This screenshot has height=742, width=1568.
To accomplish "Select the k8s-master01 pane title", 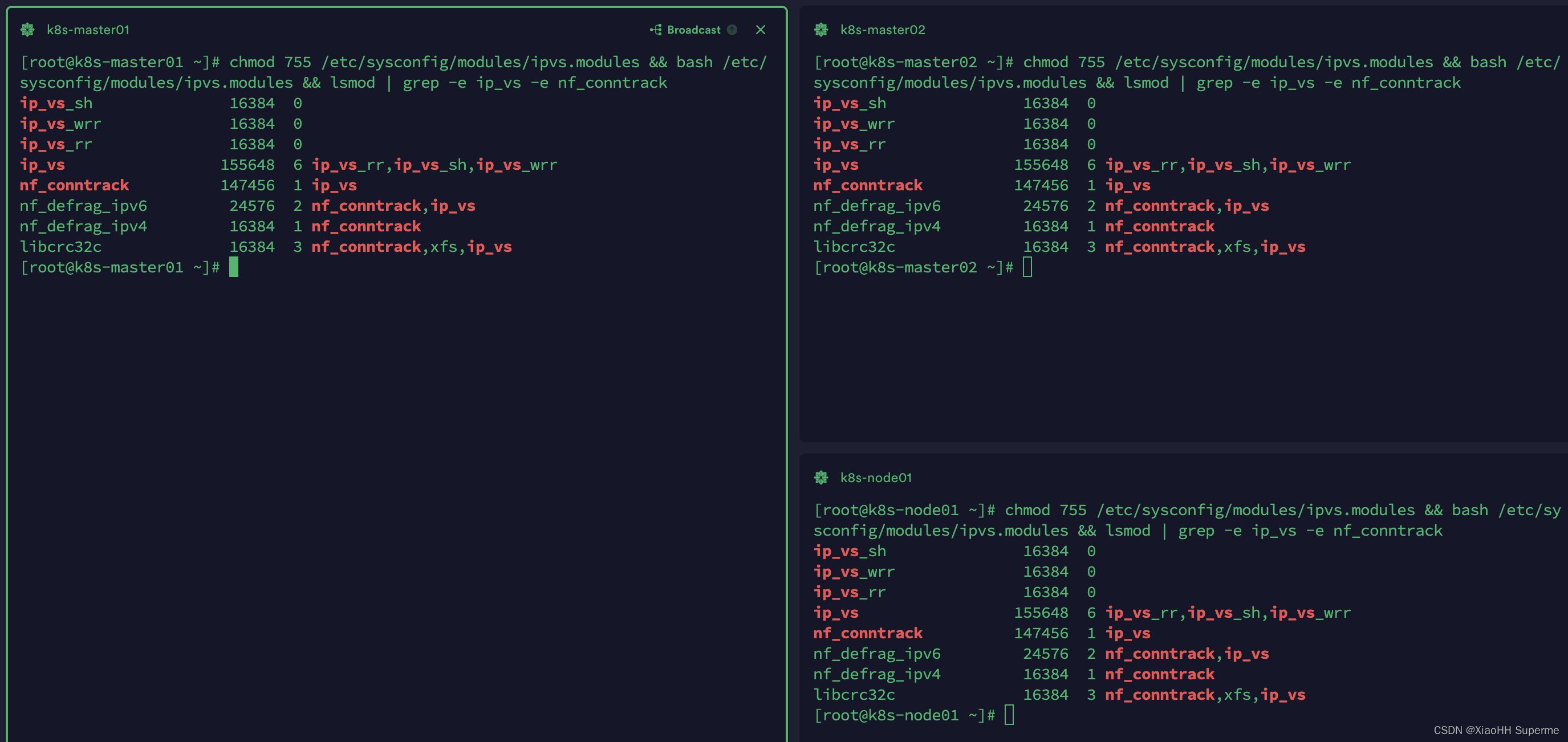I will click(x=88, y=30).
